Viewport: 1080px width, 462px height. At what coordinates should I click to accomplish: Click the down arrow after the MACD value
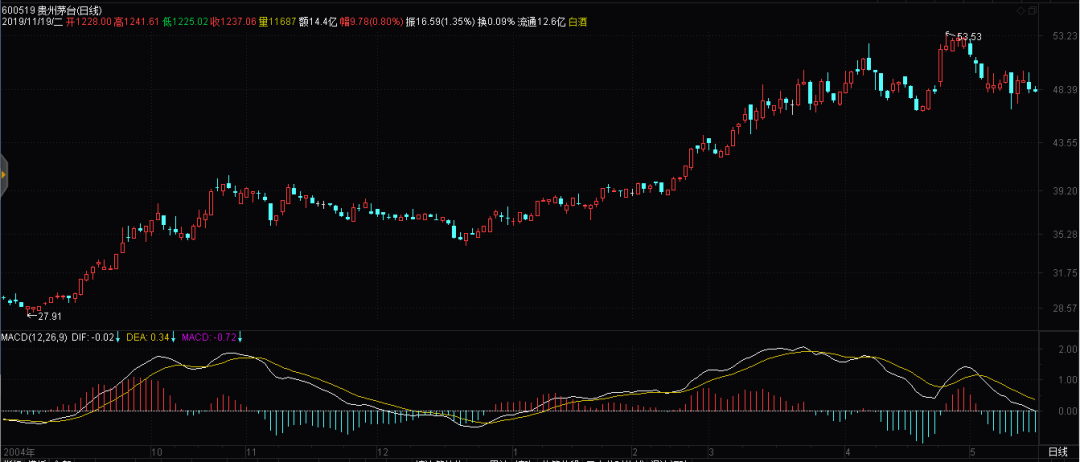(240, 337)
